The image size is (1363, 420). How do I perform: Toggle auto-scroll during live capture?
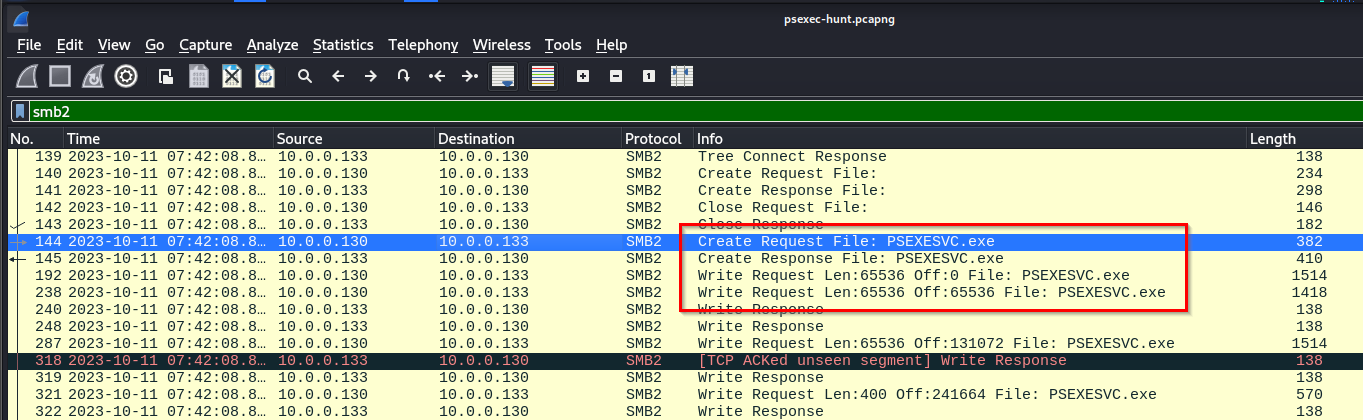point(503,76)
